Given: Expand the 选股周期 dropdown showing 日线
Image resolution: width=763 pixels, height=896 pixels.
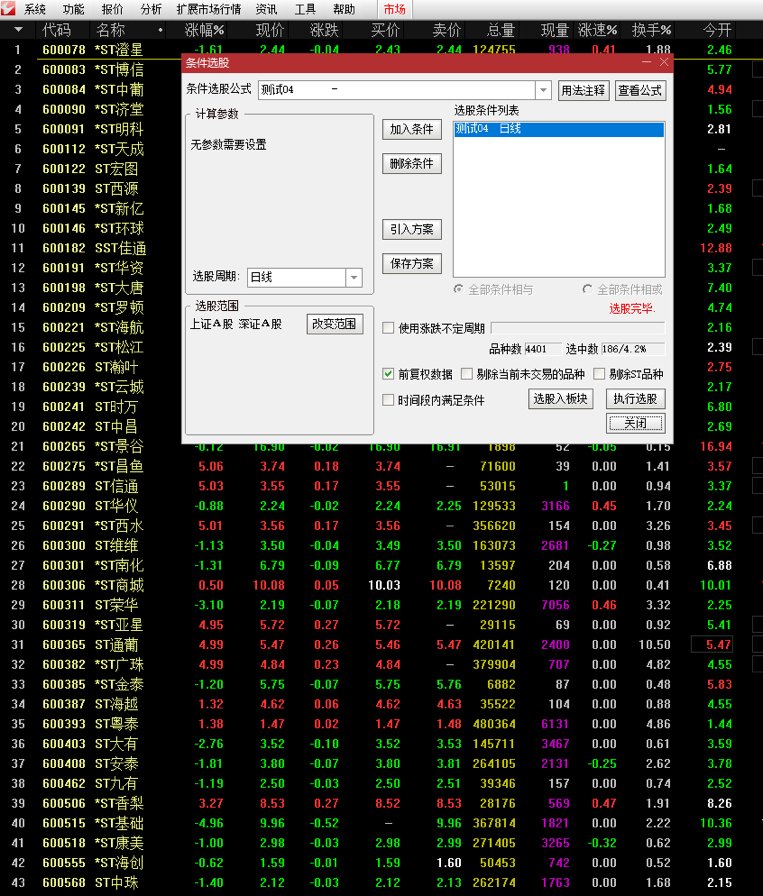Looking at the screenshot, I should coord(354,277).
